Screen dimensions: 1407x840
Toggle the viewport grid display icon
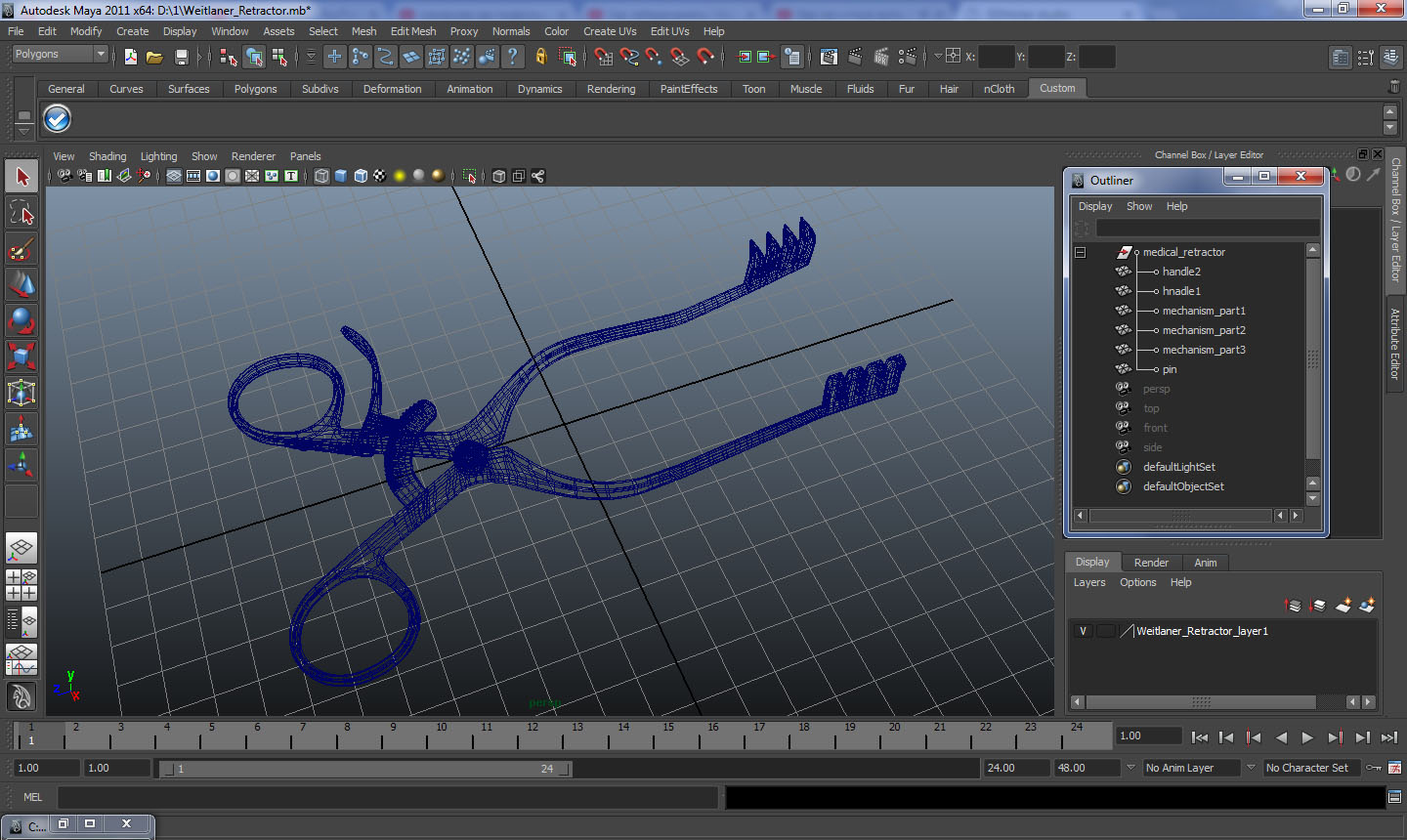click(x=174, y=176)
